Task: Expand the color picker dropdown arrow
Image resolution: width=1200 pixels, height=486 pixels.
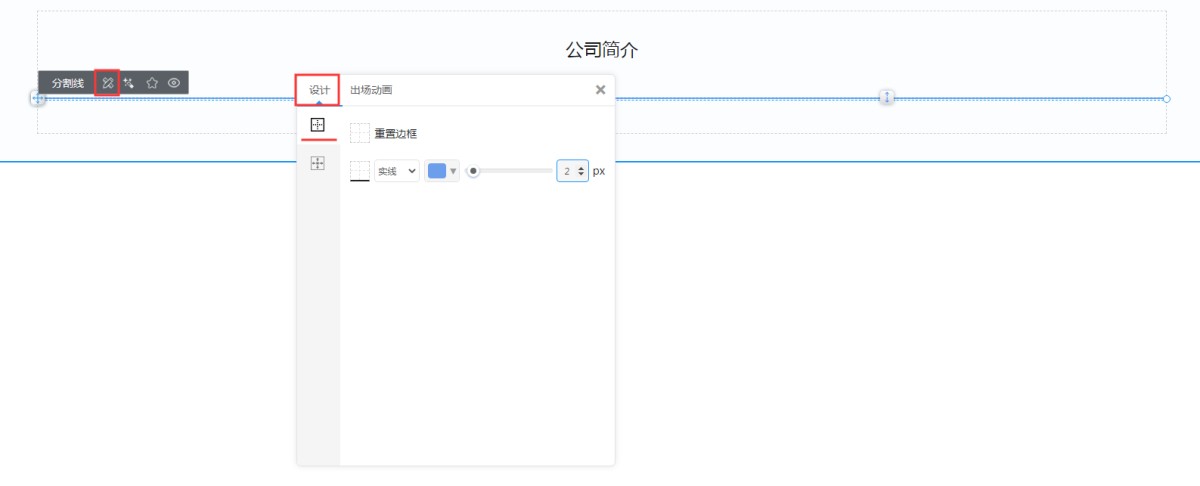Action: point(453,171)
